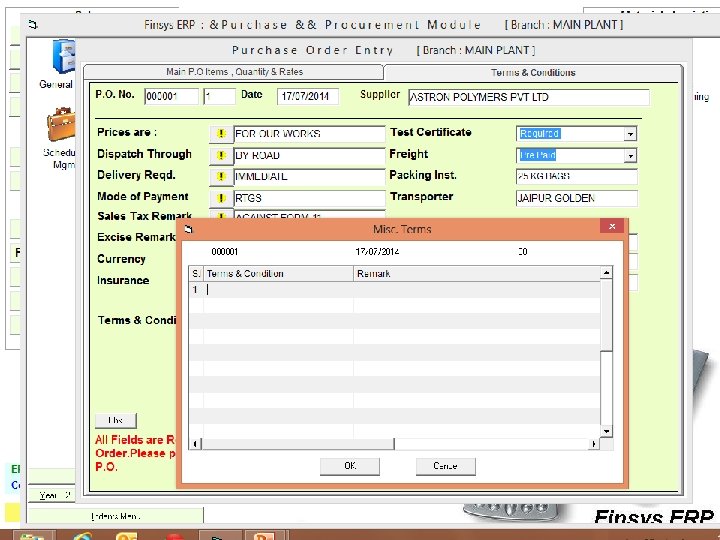This screenshot has height=540, width=720.
Task: Click lookup button beside Prices are field
Action: tap(221, 134)
